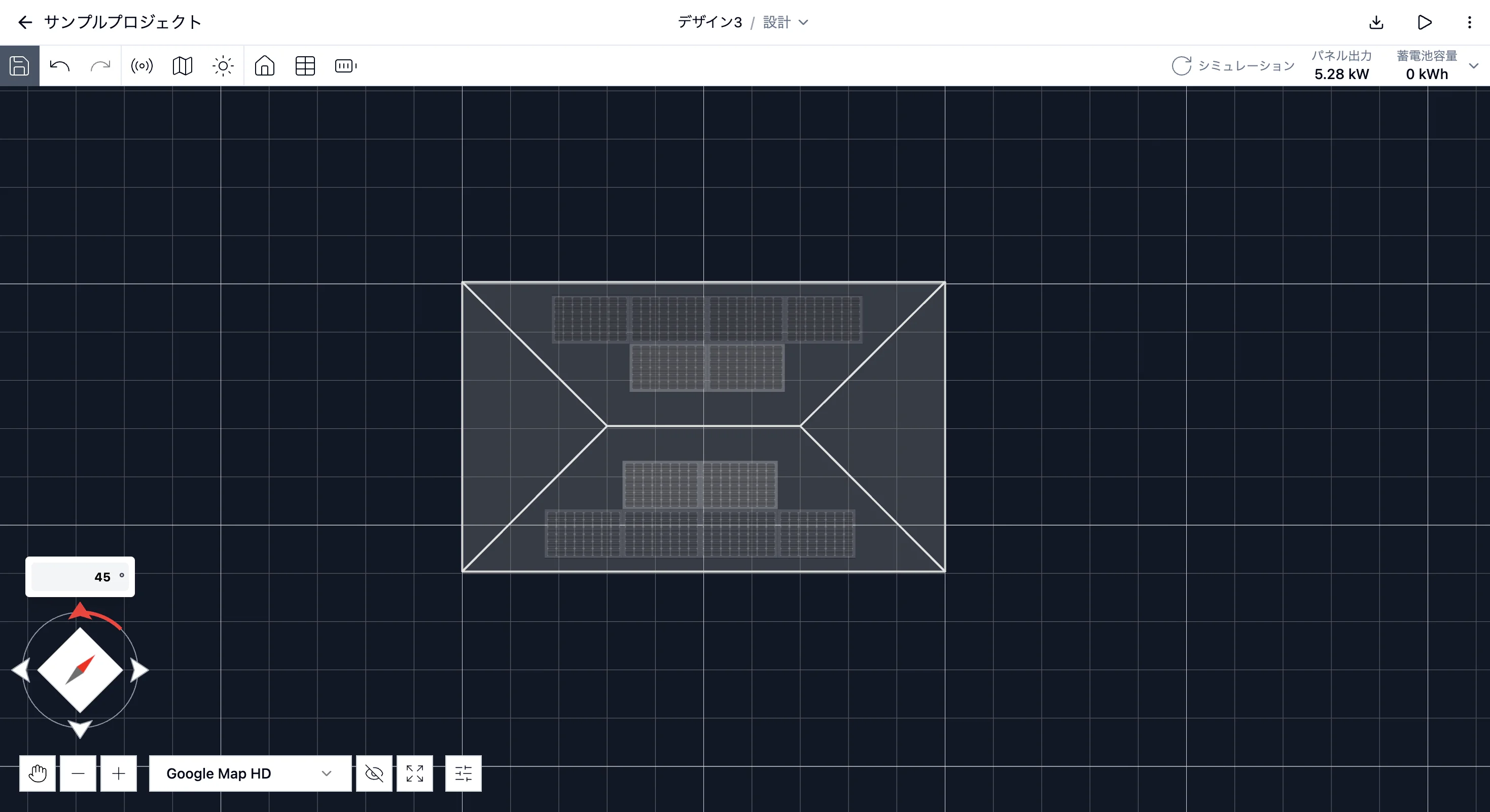Undo the last action
1490x812 pixels.
tap(59, 66)
